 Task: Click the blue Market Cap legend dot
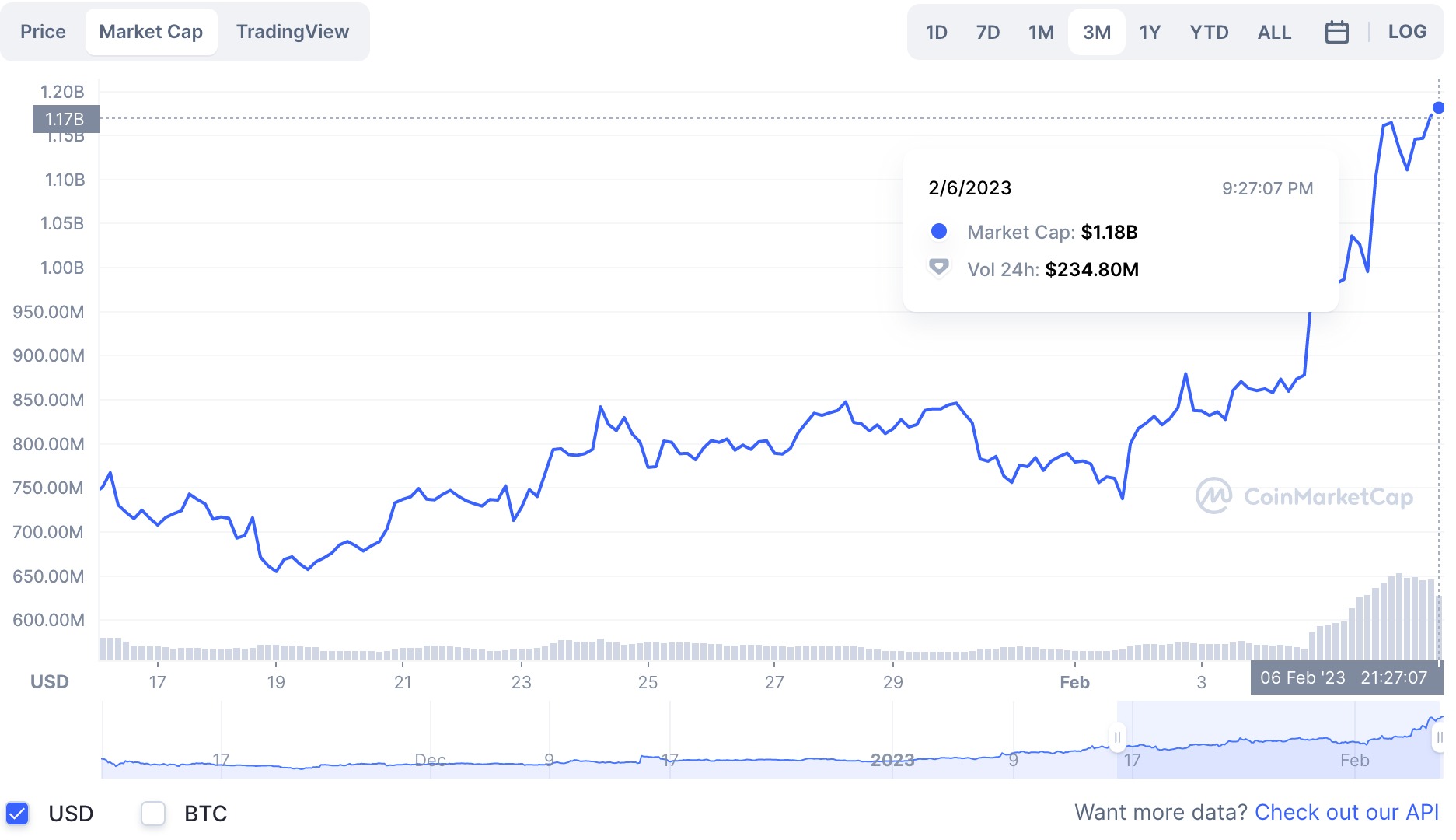[939, 231]
